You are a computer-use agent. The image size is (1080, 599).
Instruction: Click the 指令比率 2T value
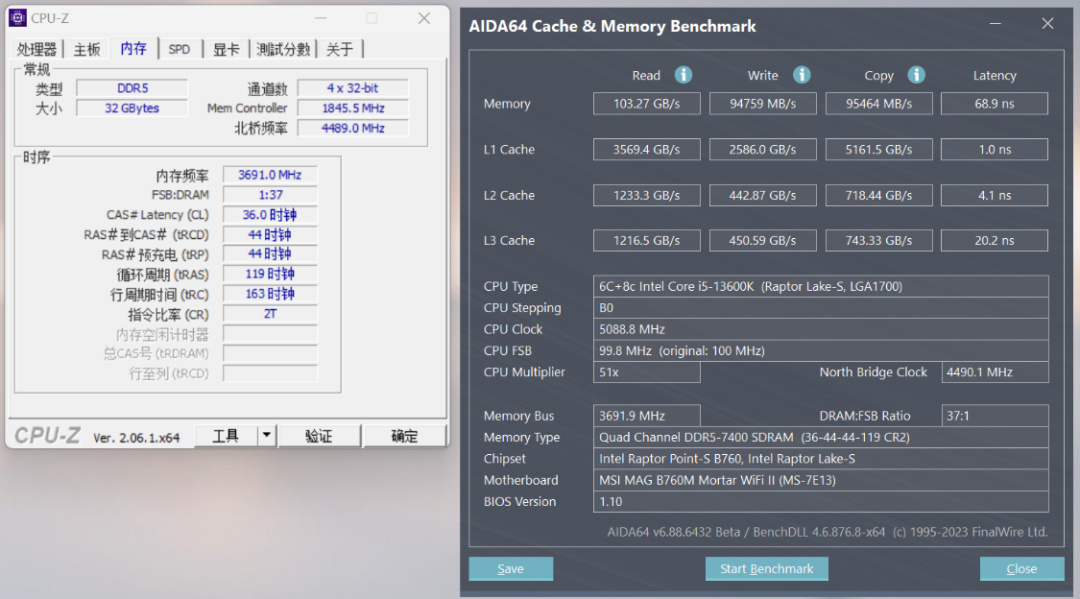270,314
